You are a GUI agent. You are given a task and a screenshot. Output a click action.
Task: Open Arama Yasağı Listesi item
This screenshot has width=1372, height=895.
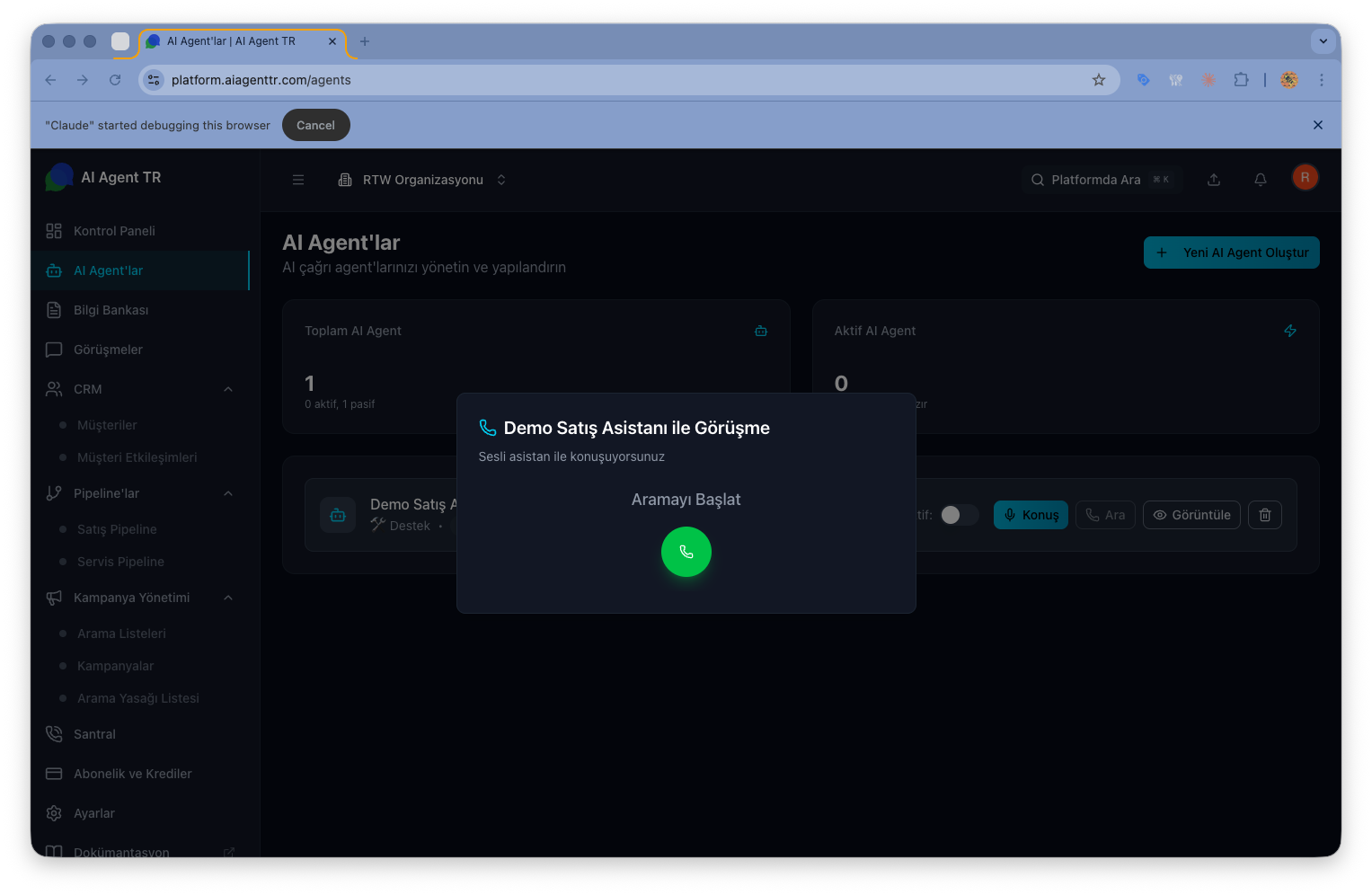coord(138,698)
